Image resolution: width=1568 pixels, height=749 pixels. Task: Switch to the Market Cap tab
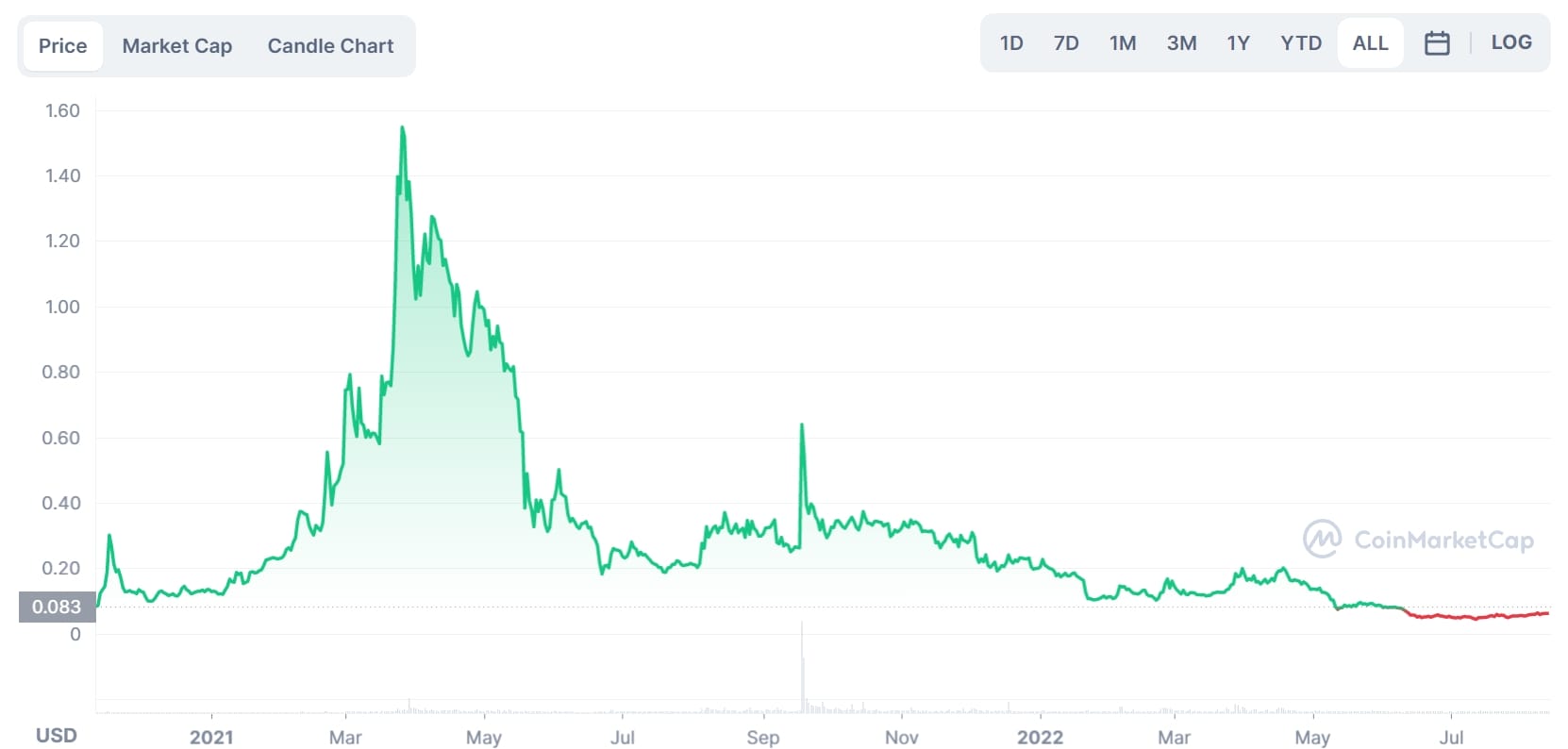click(177, 46)
